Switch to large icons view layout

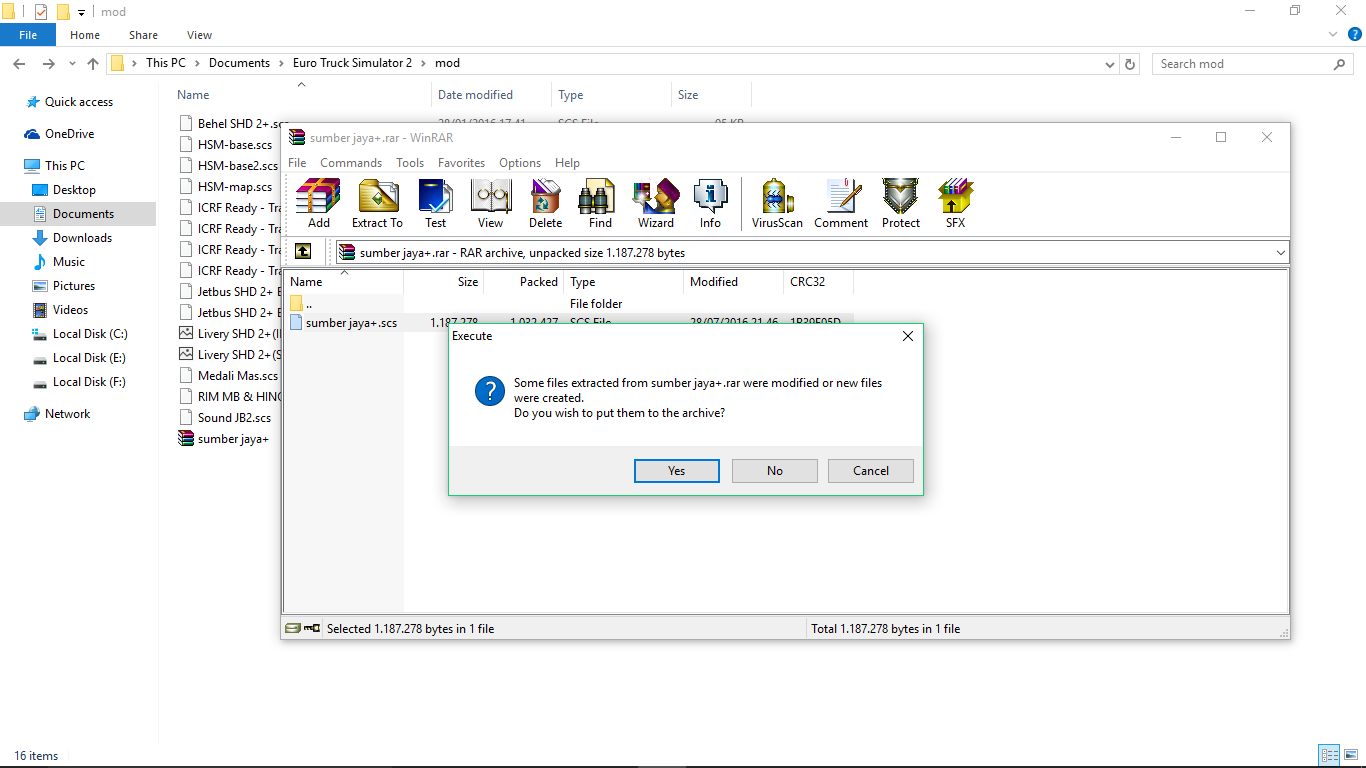coord(1350,755)
